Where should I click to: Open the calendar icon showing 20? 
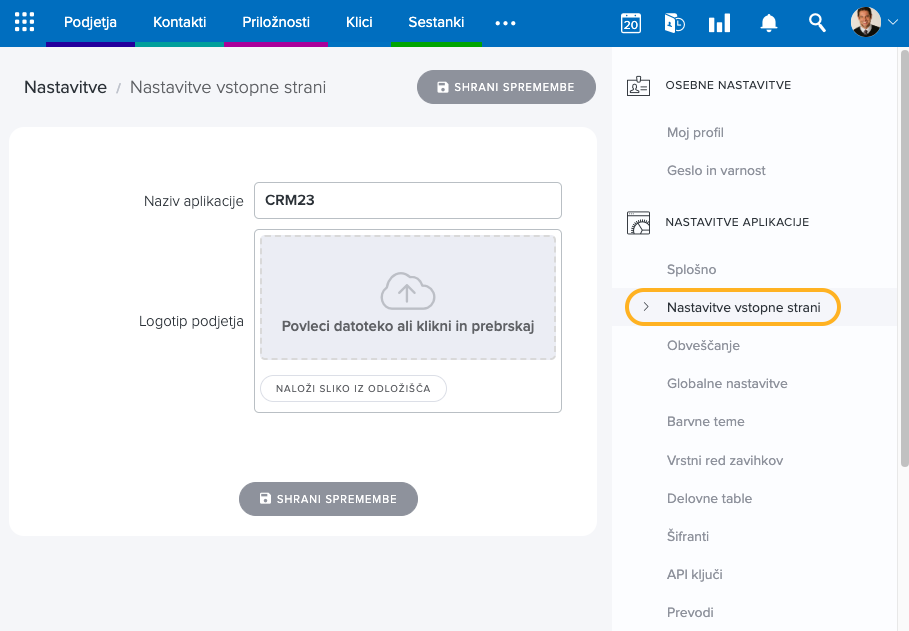pos(630,23)
